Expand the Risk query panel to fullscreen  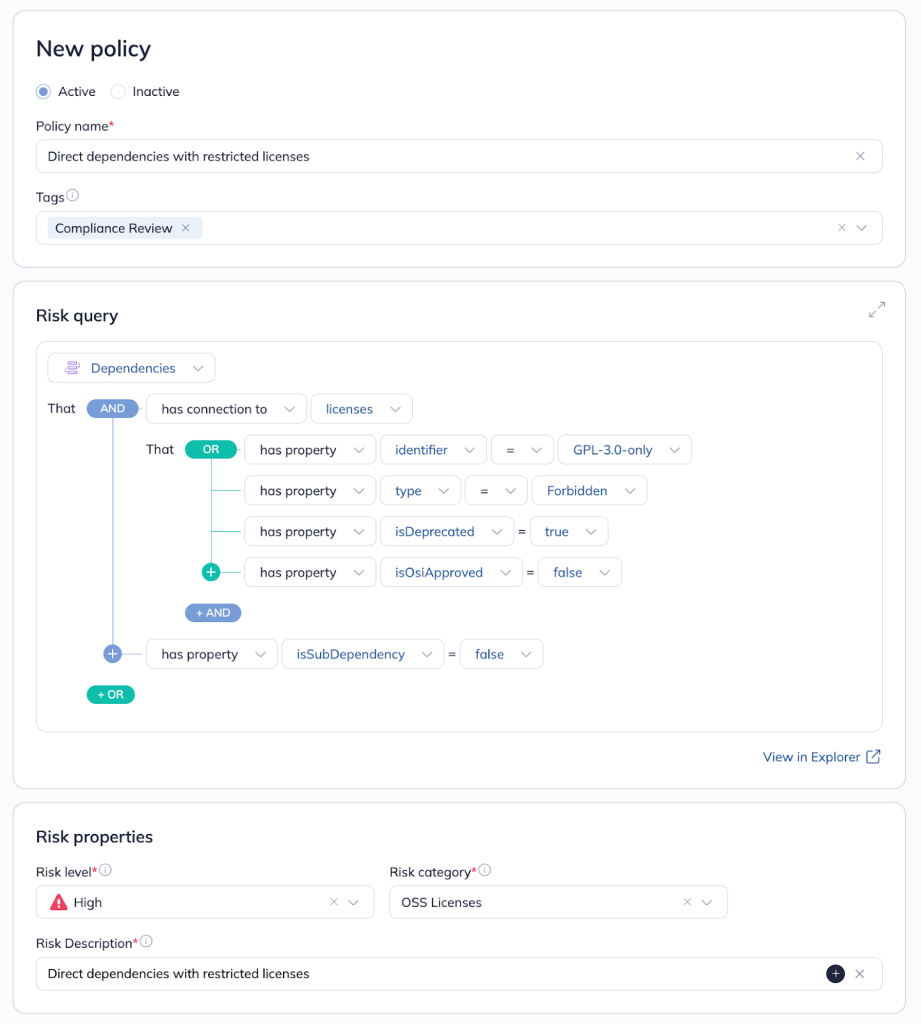[876, 310]
